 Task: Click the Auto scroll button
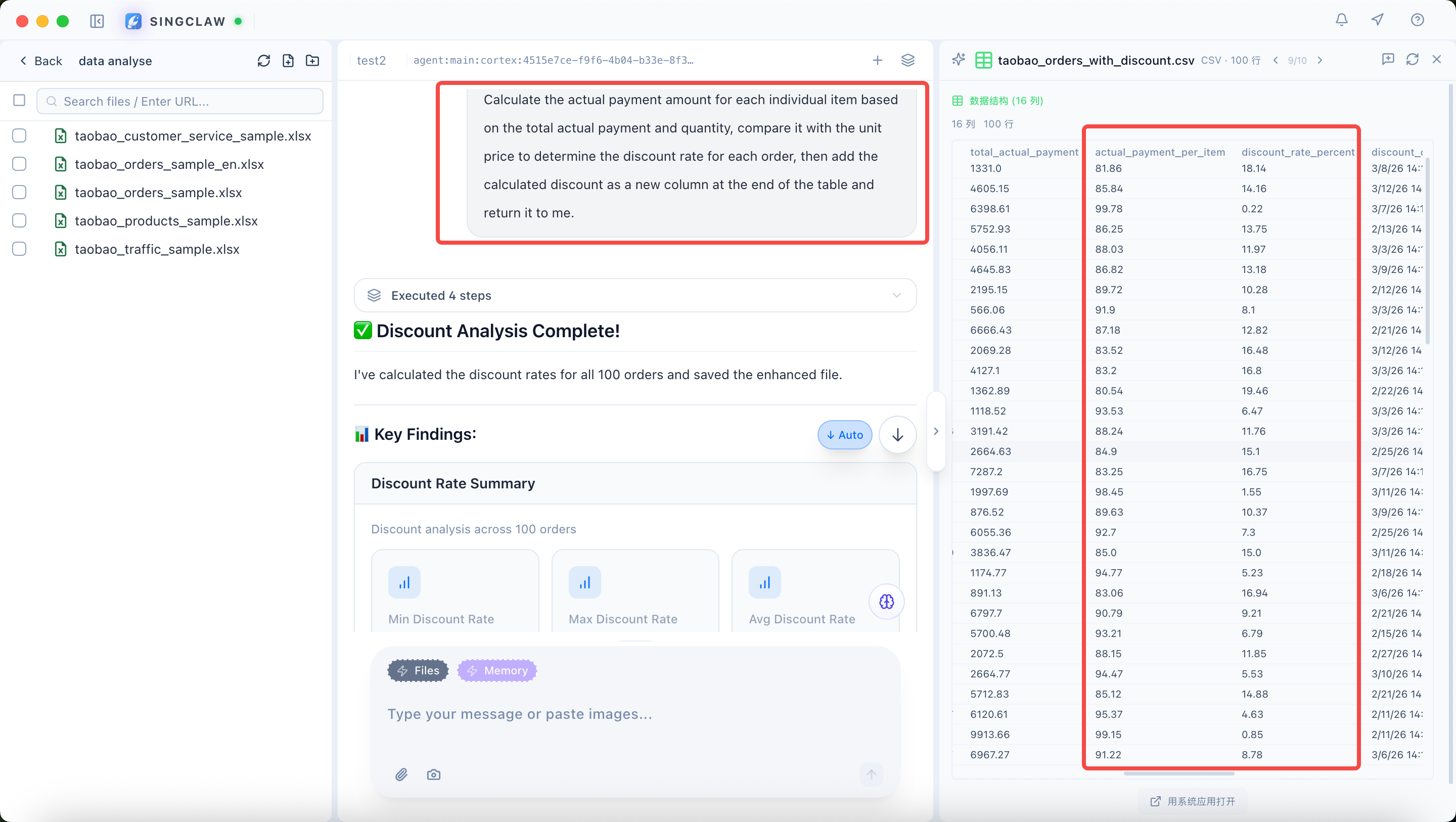click(x=844, y=435)
